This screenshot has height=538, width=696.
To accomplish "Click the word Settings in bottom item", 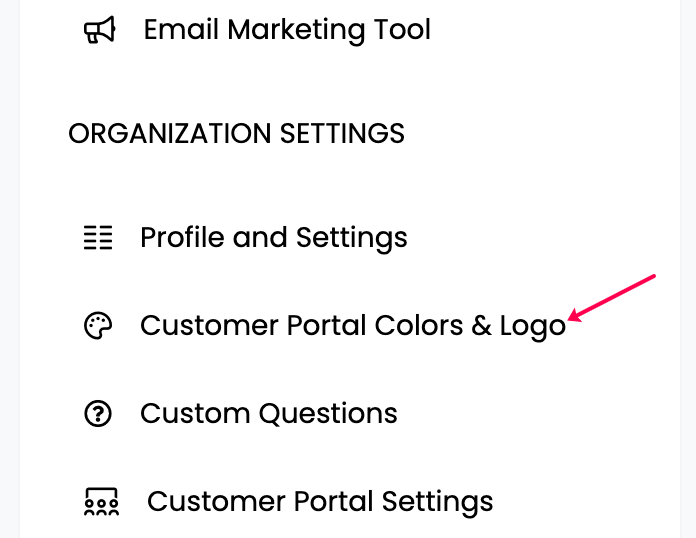I will 437,503.
